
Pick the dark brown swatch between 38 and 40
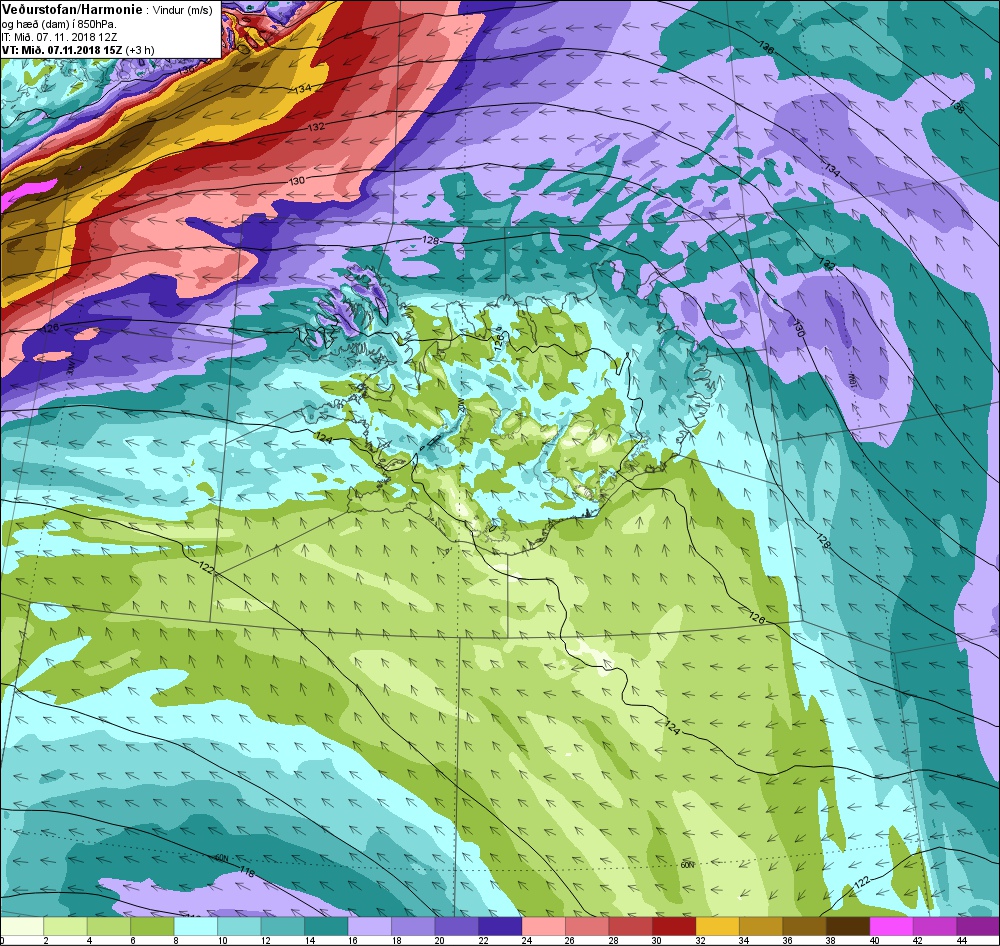[848, 926]
